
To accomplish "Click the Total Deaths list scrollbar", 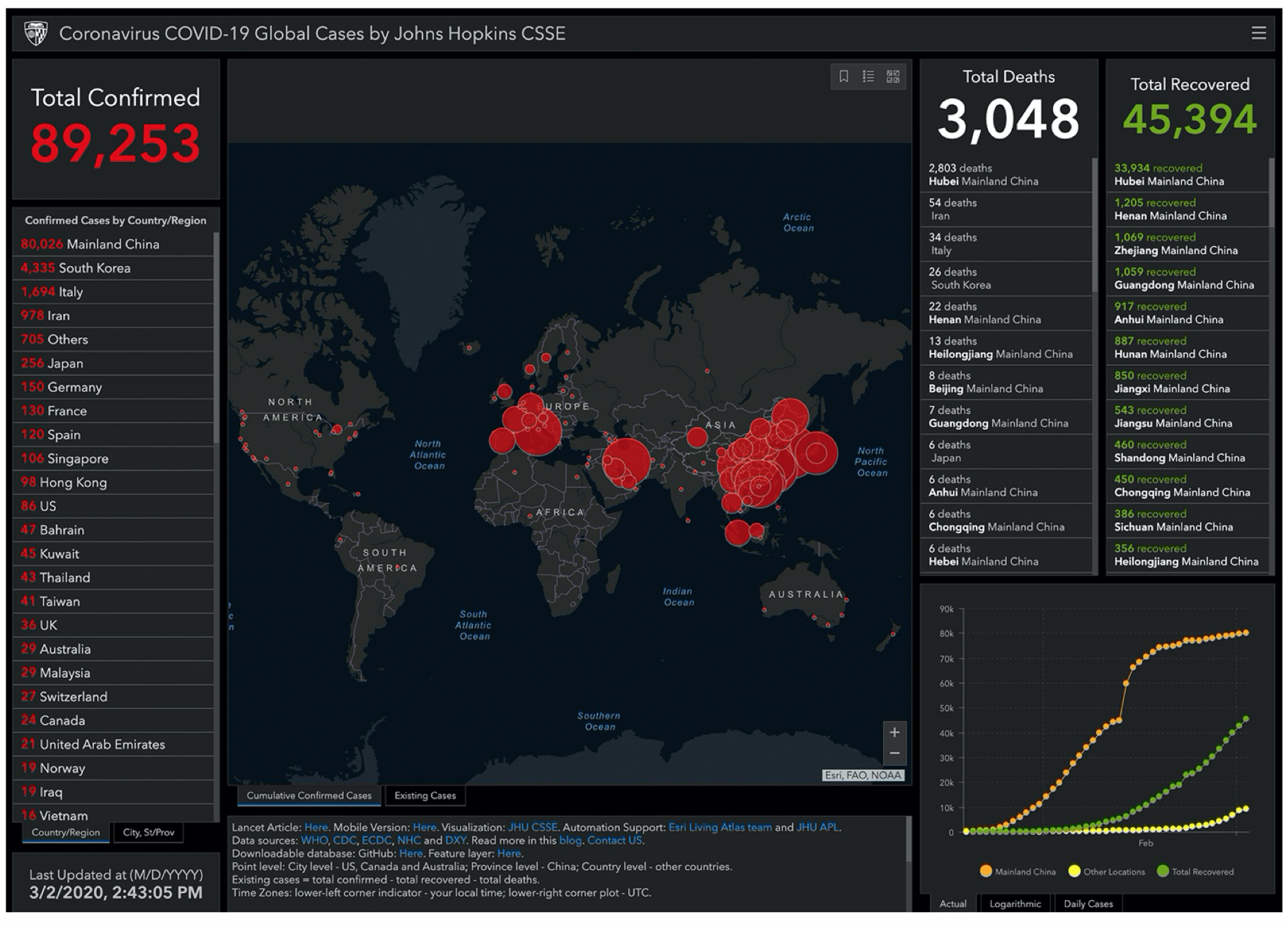I will coord(1095,225).
